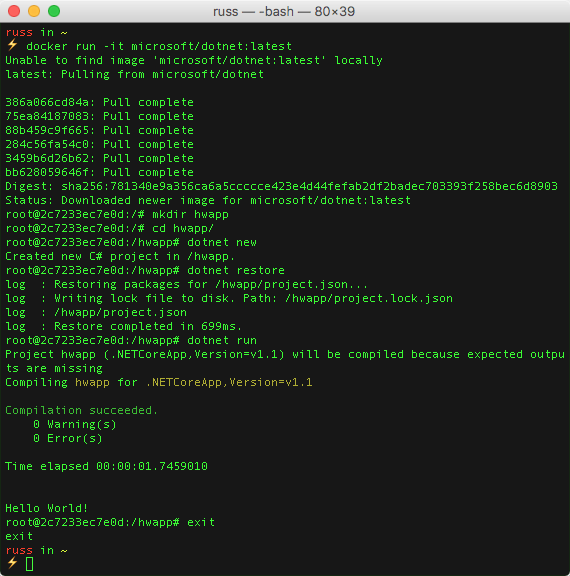Click the lightning bolt before docker run command
The image size is (570, 576).
(12, 45)
